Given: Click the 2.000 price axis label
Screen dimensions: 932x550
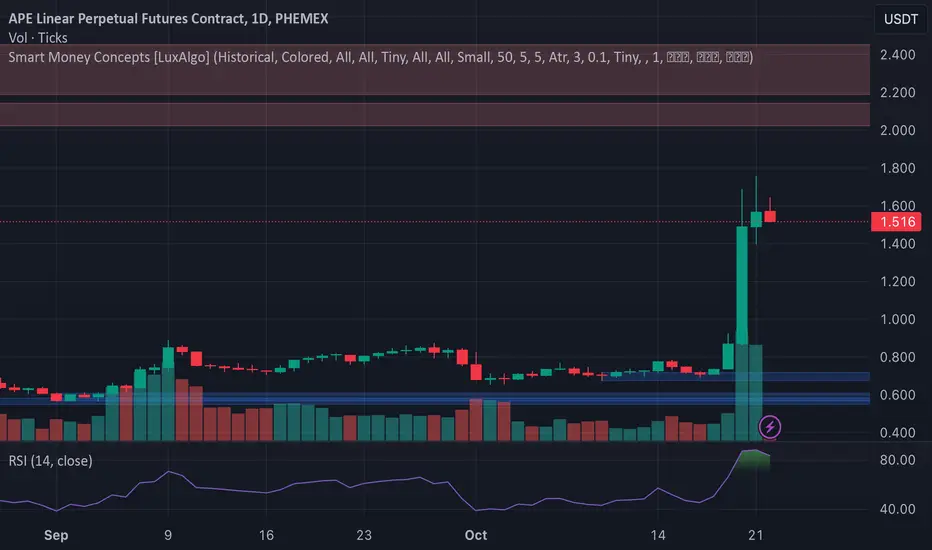Looking at the screenshot, I should 898,130.
